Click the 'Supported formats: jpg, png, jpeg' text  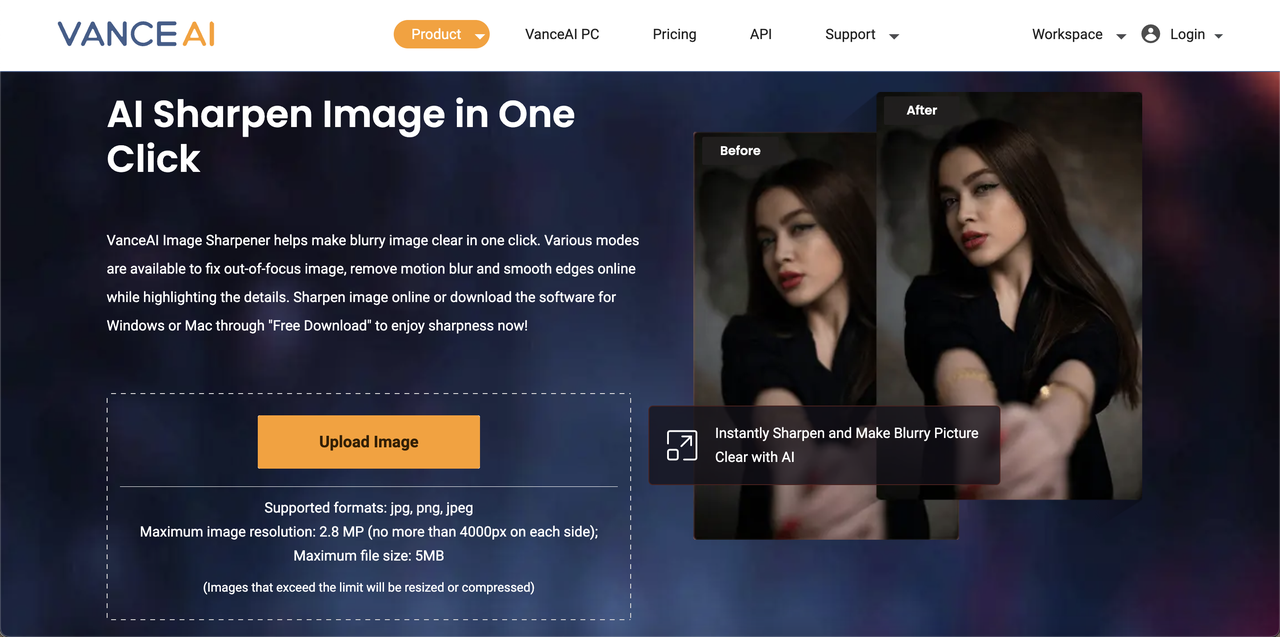pyautogui.click(x=369, y=508)
